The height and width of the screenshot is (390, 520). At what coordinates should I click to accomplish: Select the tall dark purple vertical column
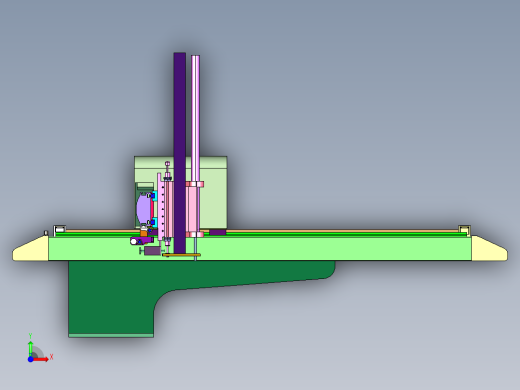click(180, 153)
